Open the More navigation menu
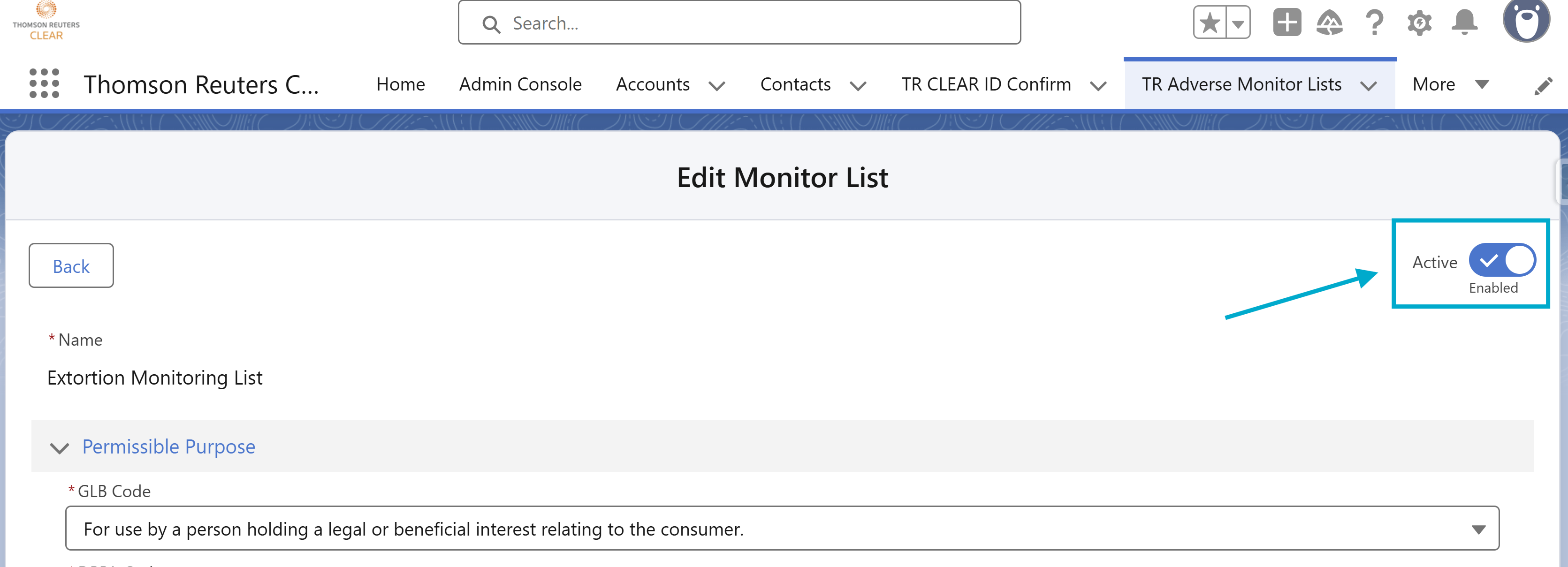This screenshot has width=1568, height=567. click(x=1451, y=84)
